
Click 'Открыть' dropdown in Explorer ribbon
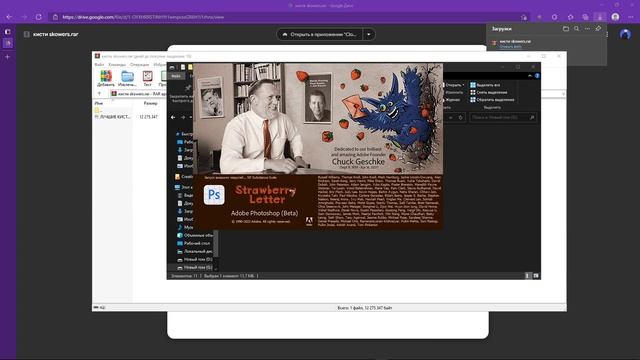455,85
